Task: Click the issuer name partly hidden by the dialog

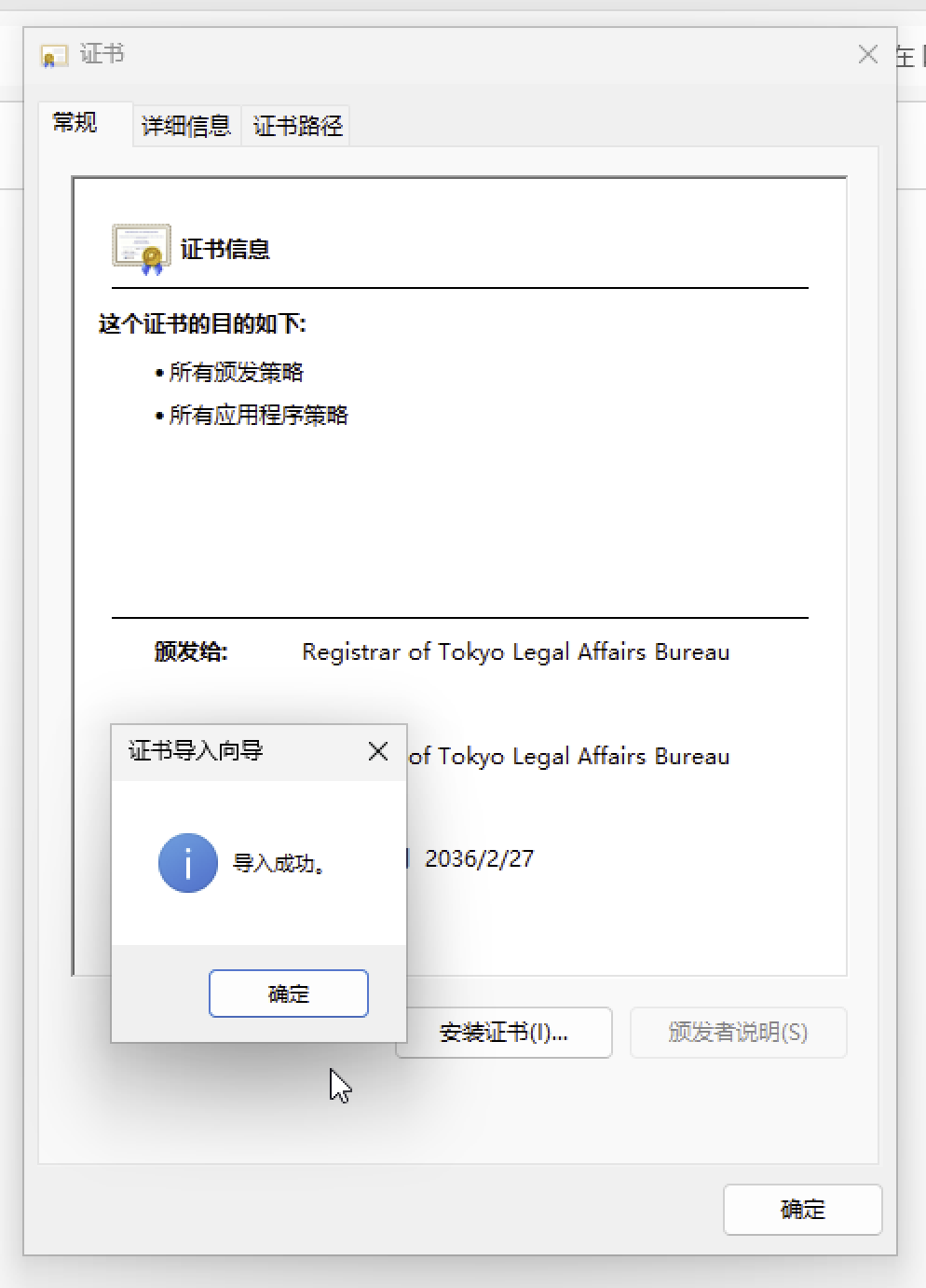Action: (x=569, y=757)
